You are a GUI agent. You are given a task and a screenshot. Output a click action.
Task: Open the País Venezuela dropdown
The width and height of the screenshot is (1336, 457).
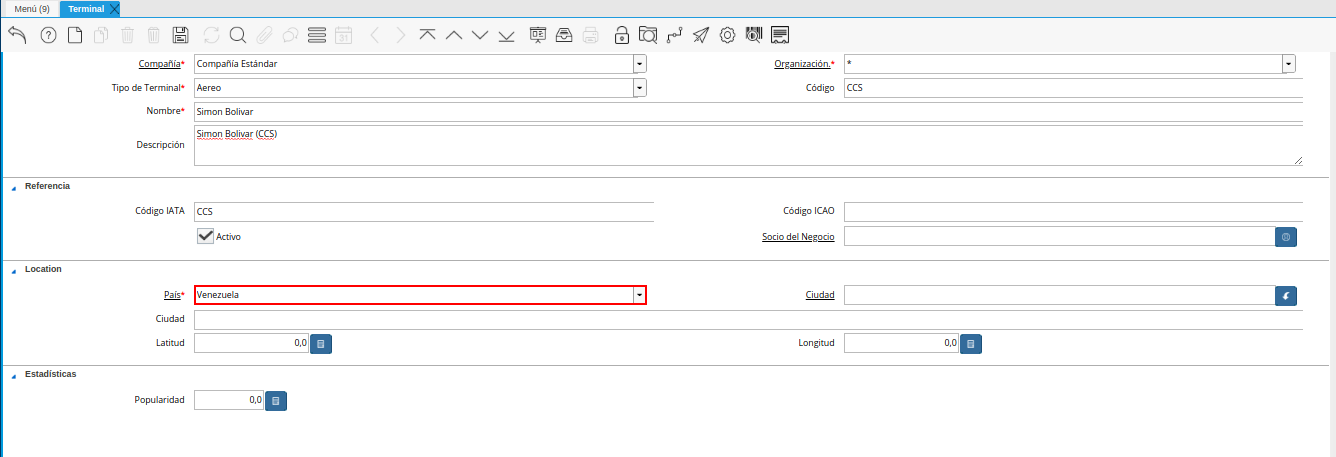639,295
